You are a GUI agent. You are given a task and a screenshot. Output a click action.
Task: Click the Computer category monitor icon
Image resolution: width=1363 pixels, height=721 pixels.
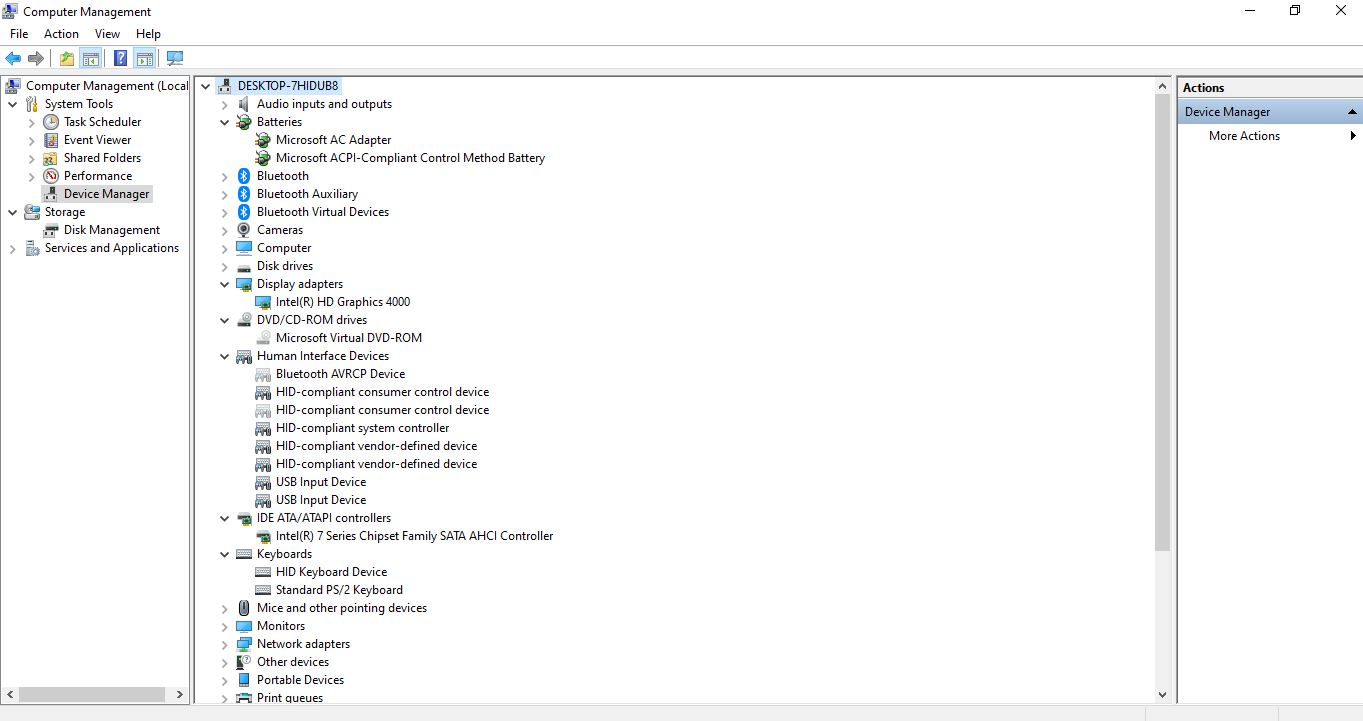point(244,248)
